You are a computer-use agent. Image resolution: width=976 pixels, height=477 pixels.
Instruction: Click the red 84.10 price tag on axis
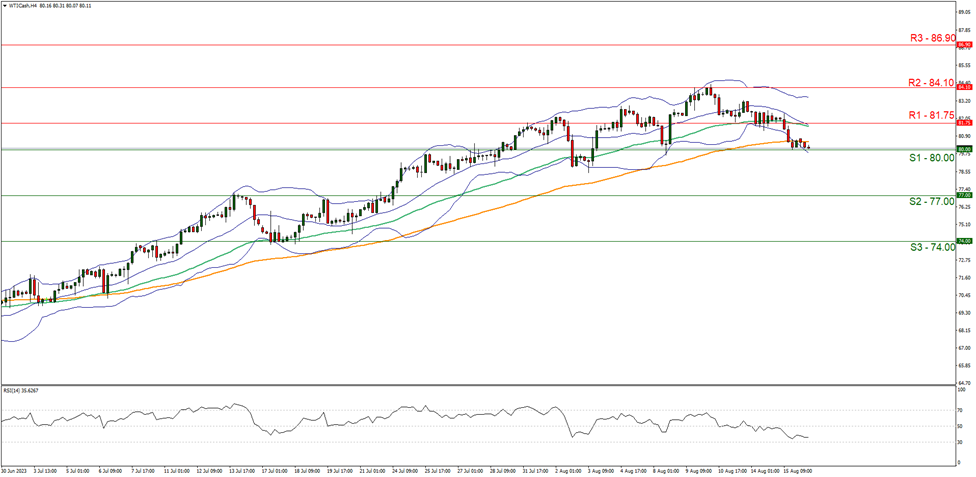(963, 87)
